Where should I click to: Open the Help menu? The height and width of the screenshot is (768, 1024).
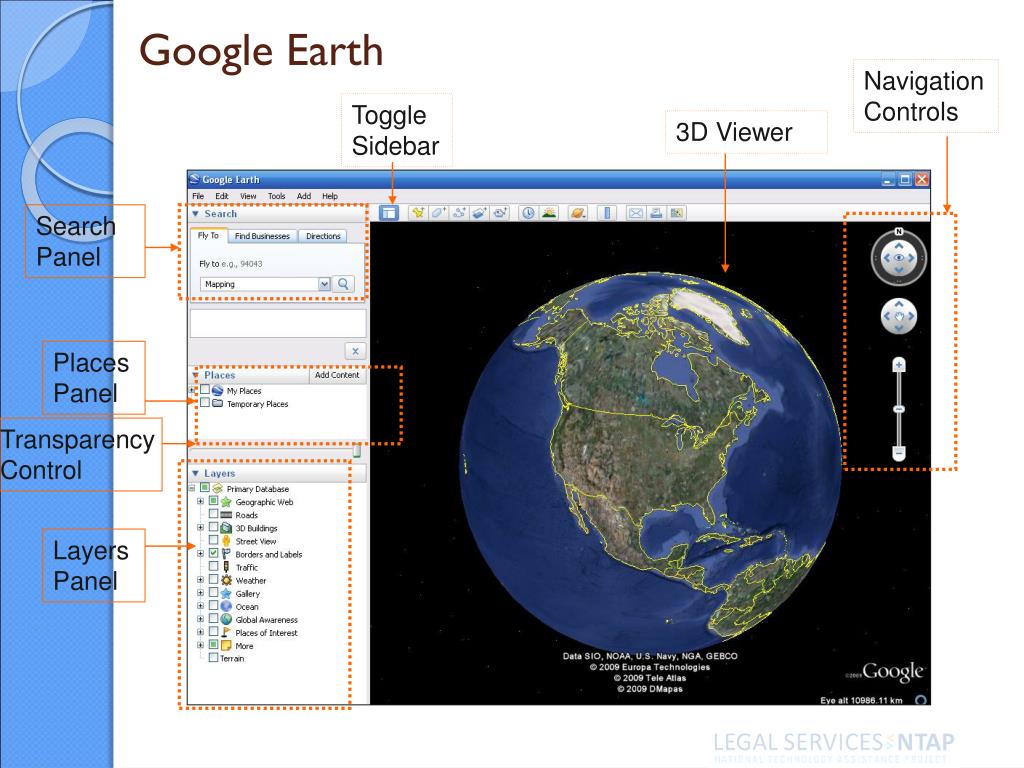pos(330,196)
